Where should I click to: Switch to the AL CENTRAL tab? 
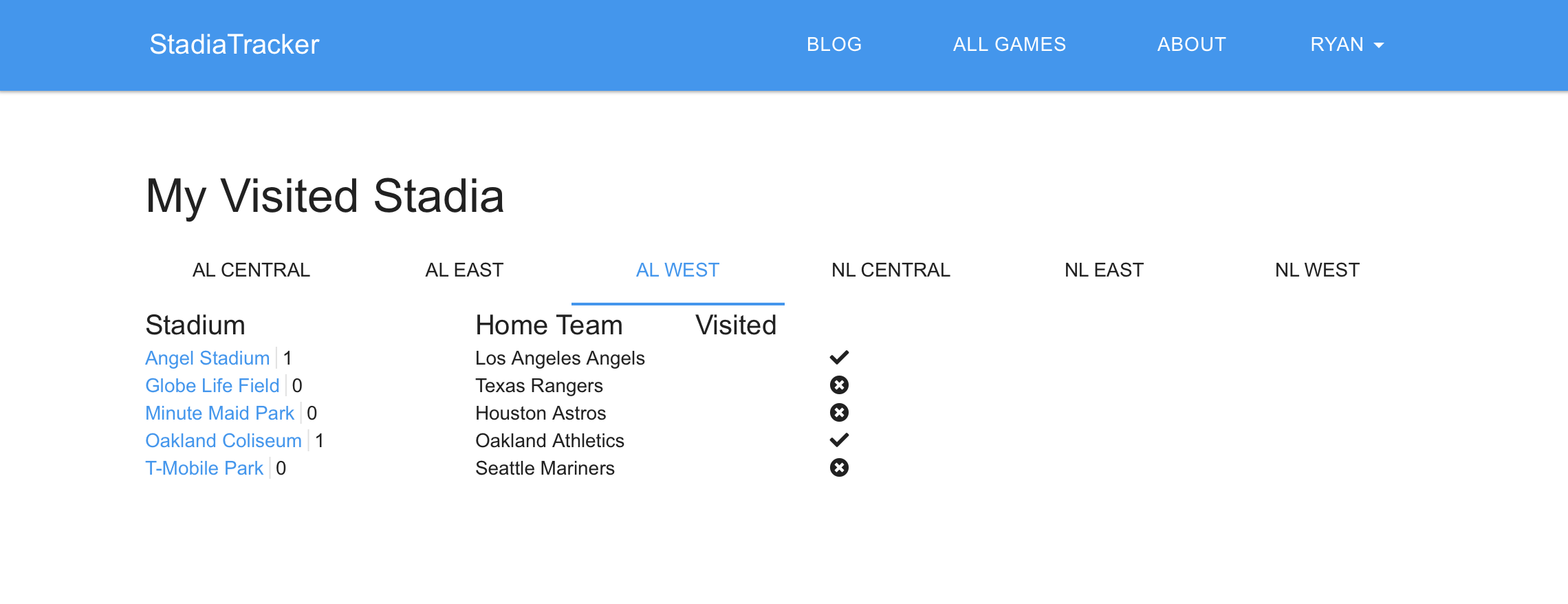tap(252, 270)
